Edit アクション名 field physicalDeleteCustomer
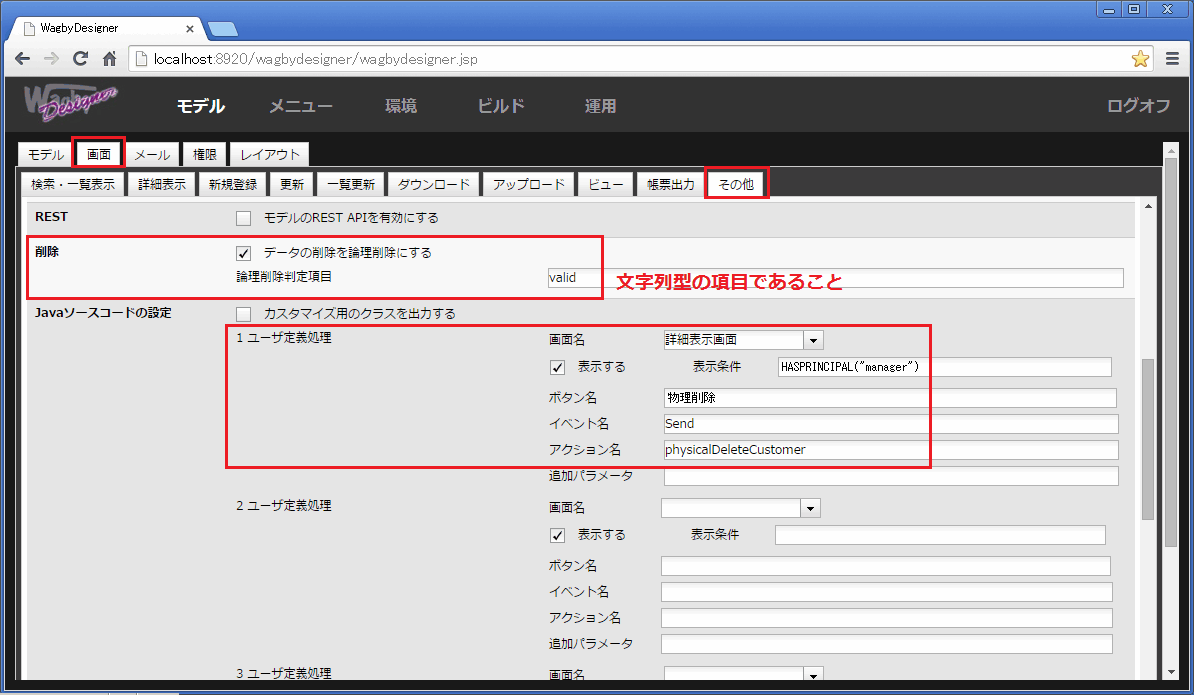 click(x=891, y=450)
